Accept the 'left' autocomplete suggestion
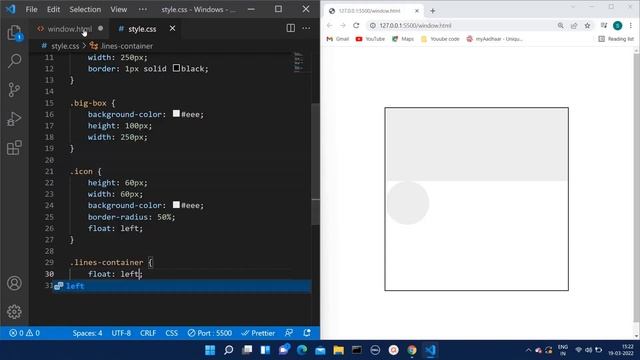The image size is (640, 360). tap(182, 286)
